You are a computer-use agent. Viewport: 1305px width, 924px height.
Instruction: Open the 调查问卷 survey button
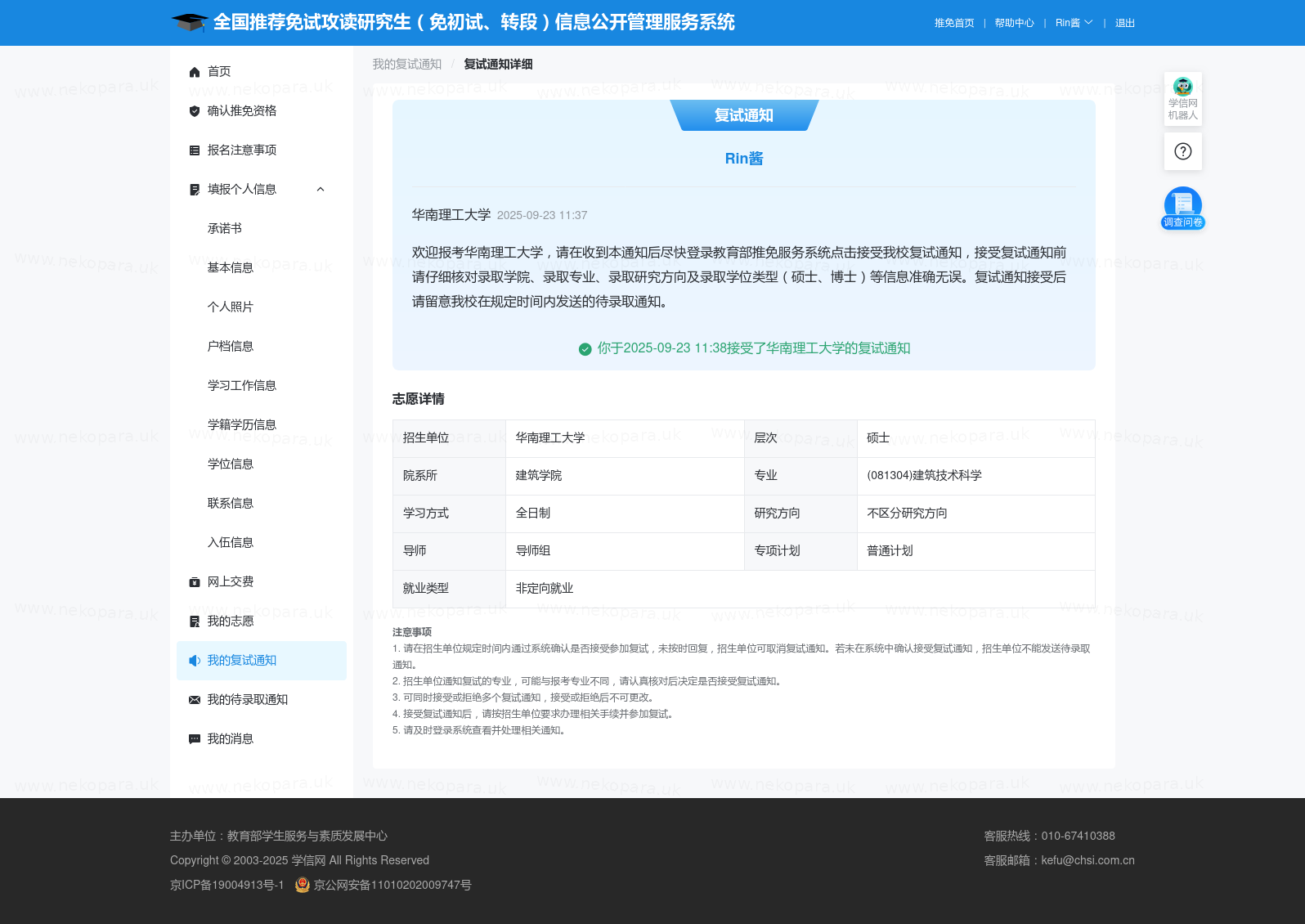[1182, 209]
